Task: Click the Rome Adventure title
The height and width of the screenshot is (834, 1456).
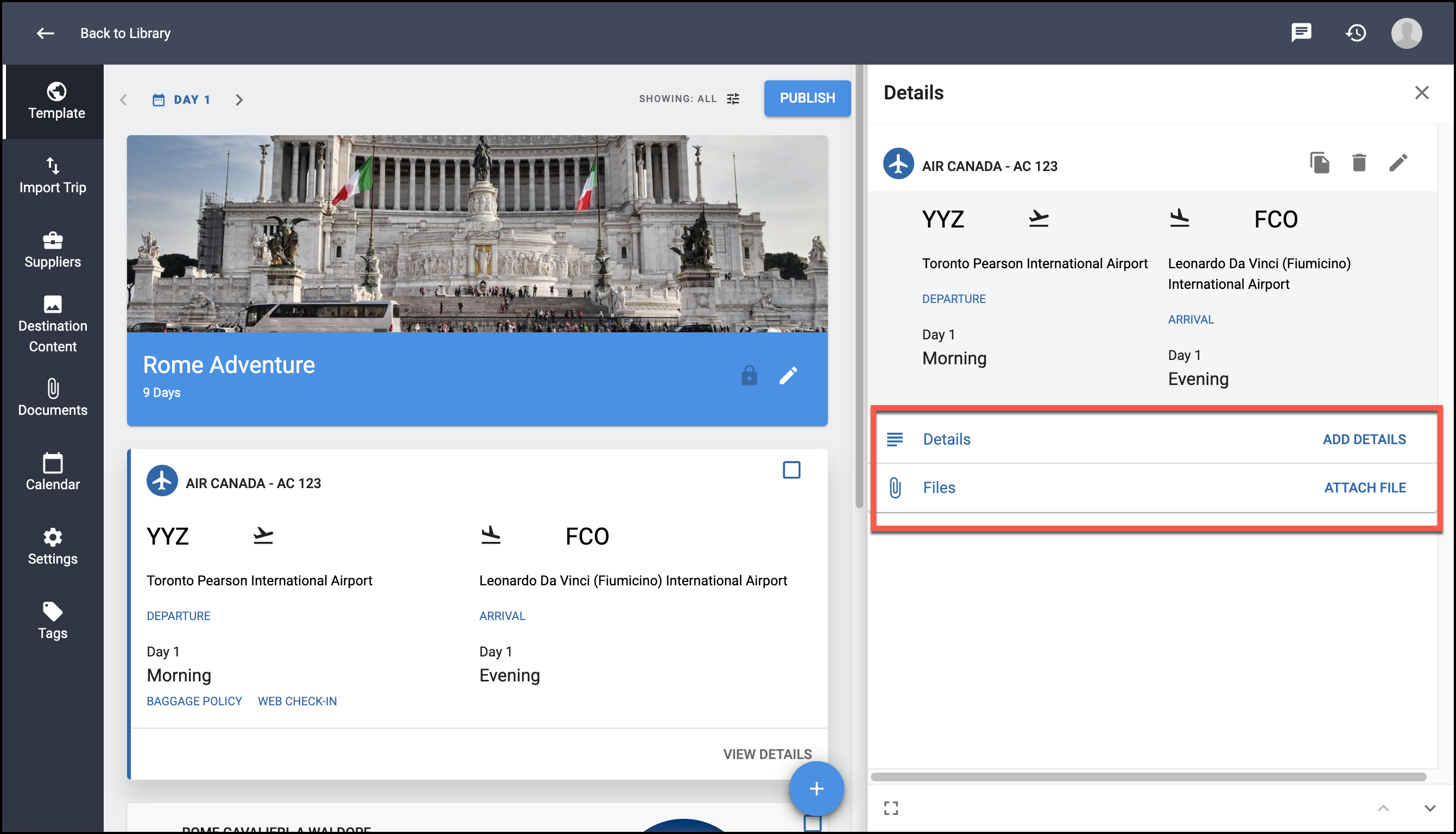Action: [229, 365]
